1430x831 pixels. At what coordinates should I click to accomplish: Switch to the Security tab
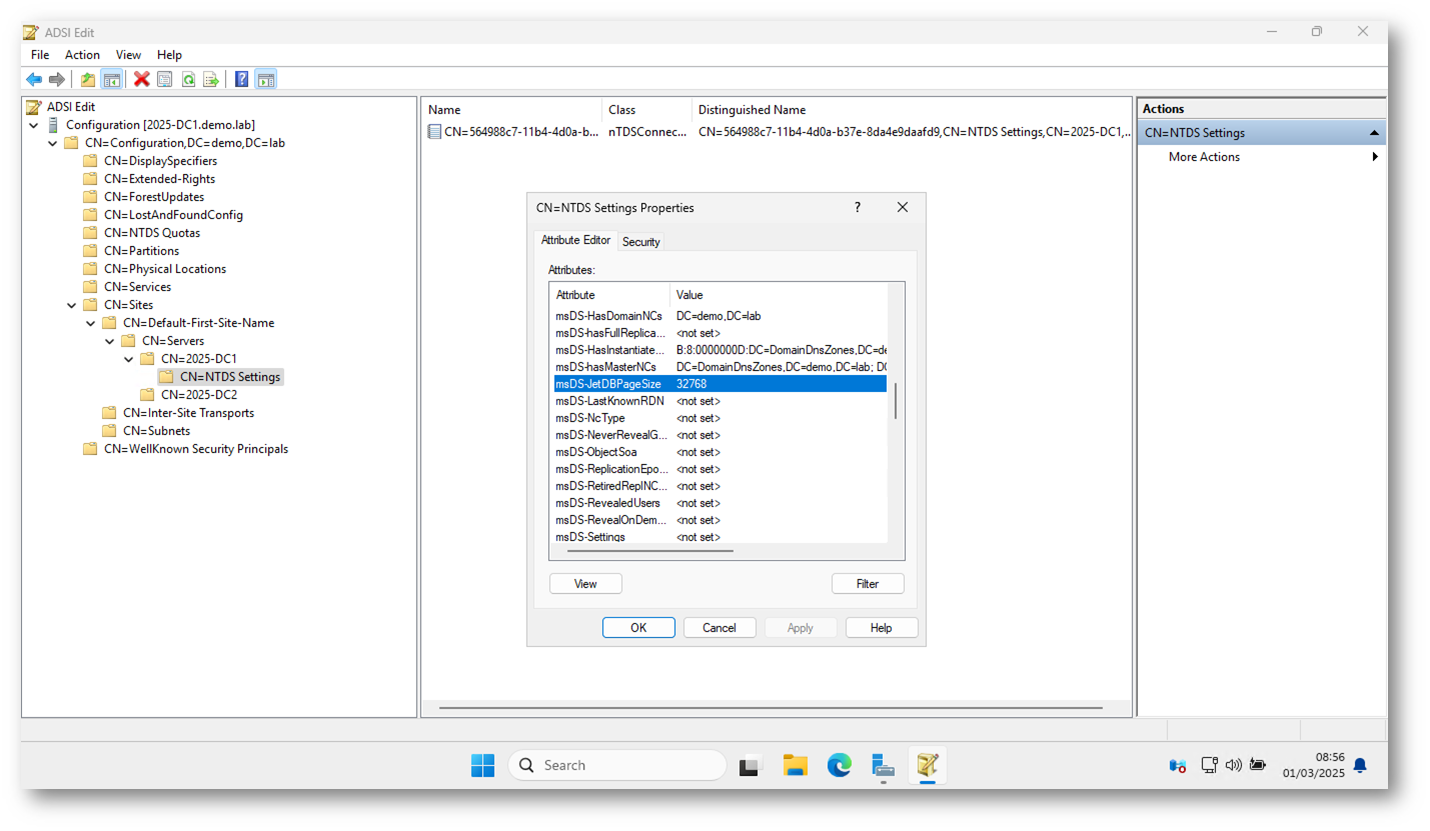[x=641, y=242]
